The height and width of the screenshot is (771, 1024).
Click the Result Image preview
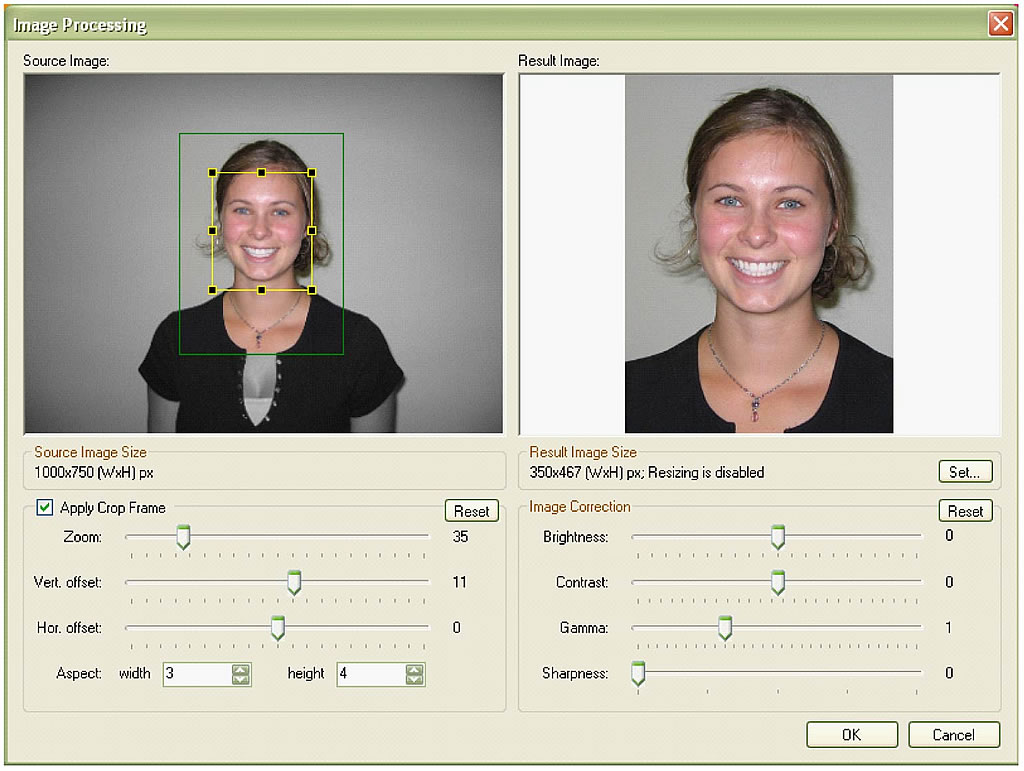pyautogui.click(x=760, y=253)
